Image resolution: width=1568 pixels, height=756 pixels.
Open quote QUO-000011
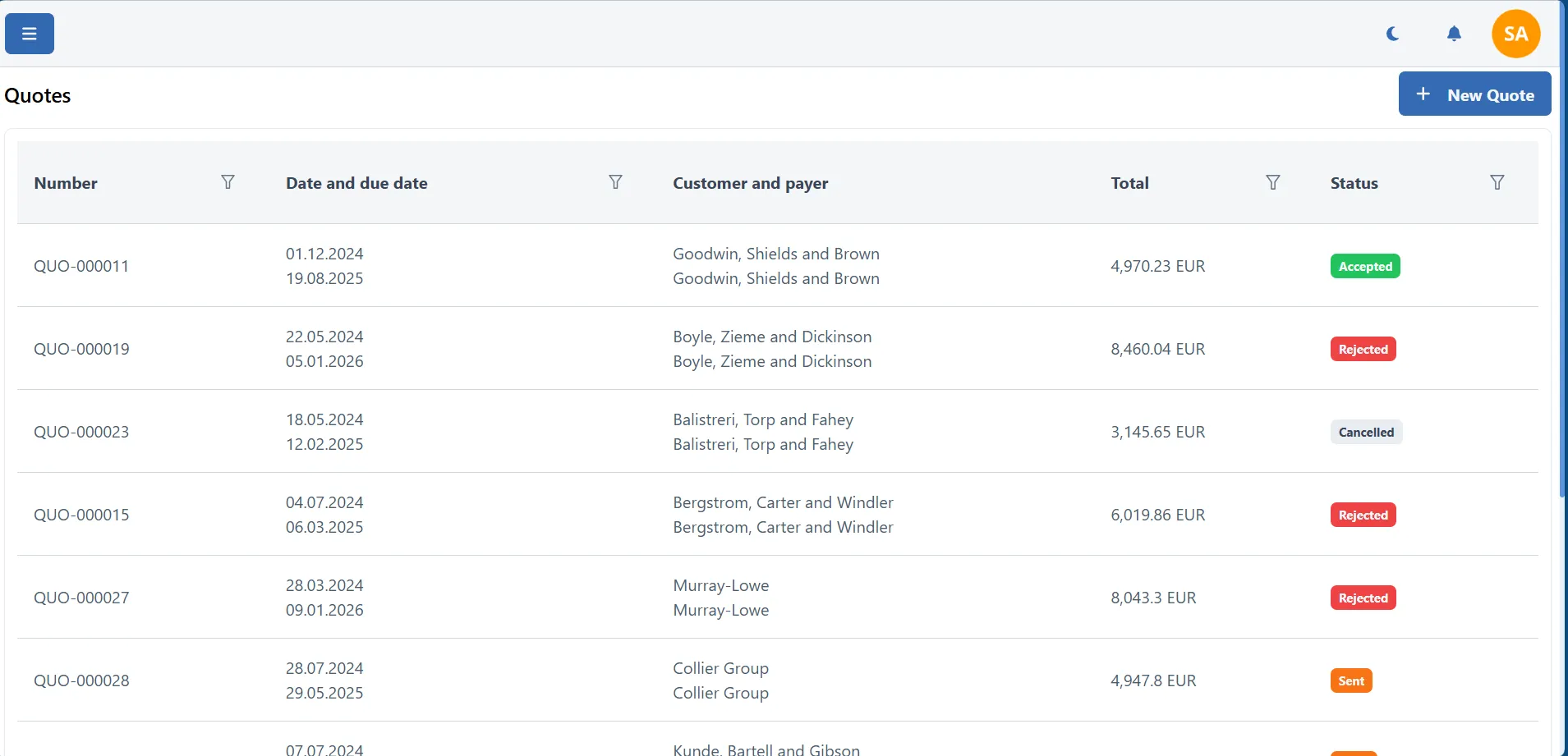pos(81,266)
